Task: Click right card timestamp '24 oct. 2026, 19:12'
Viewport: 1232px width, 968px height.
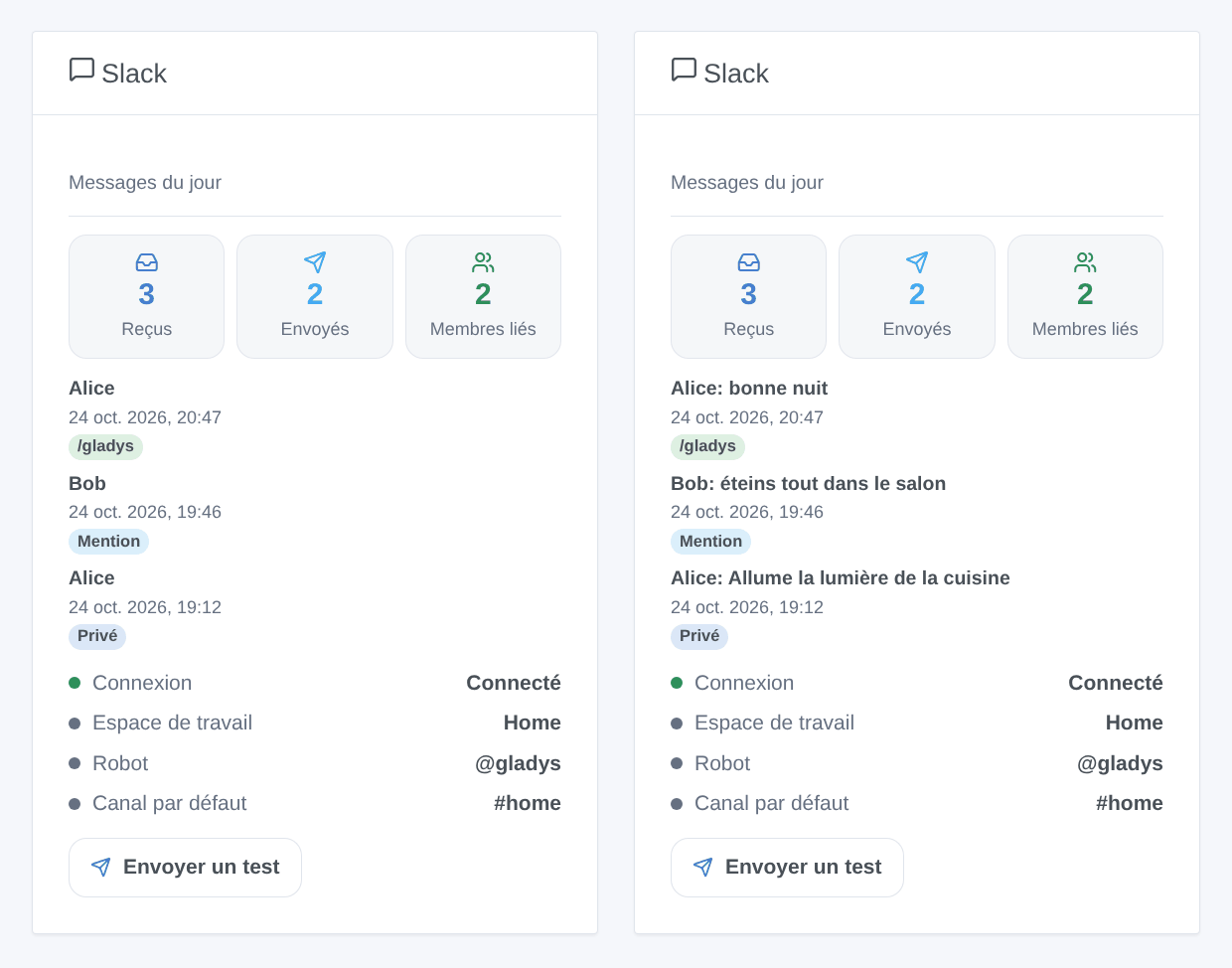Action: 747,607
